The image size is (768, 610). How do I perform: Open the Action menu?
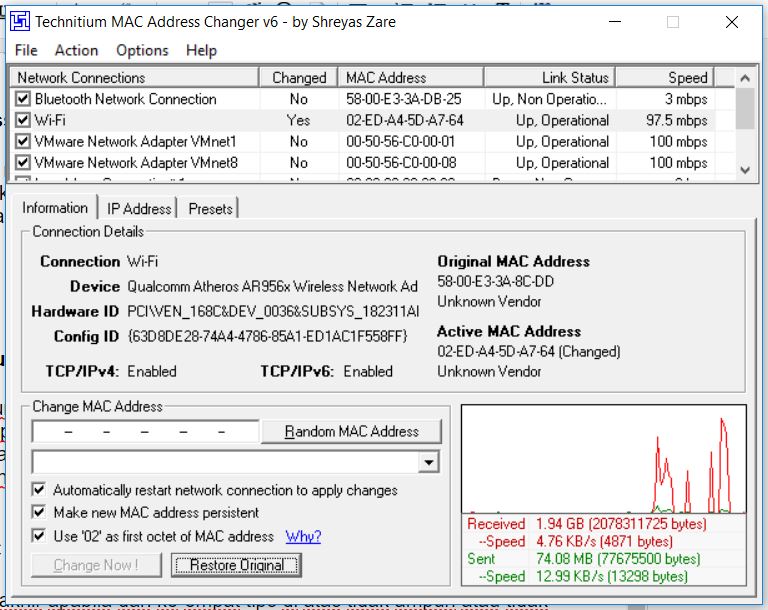pos(76,50)
